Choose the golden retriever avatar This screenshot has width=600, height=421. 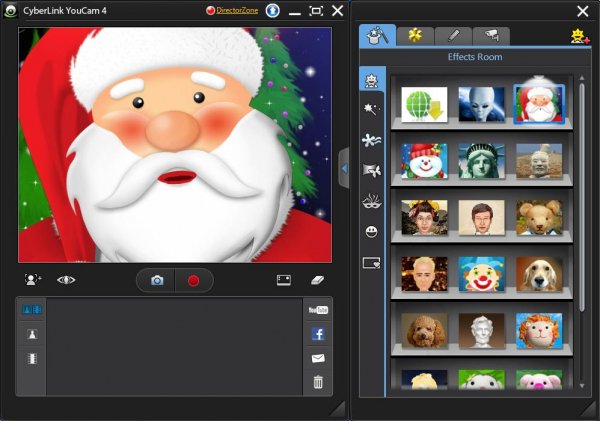[539, 274]
